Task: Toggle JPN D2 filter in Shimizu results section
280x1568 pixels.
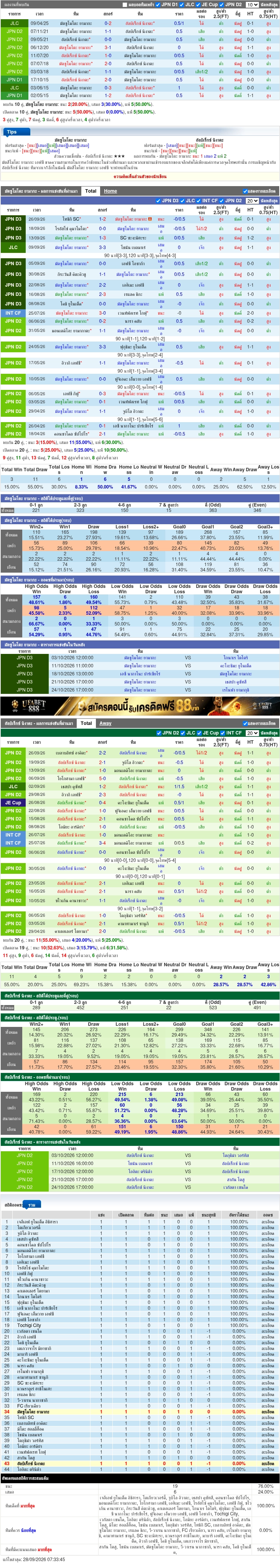Action: pos(160,733)
